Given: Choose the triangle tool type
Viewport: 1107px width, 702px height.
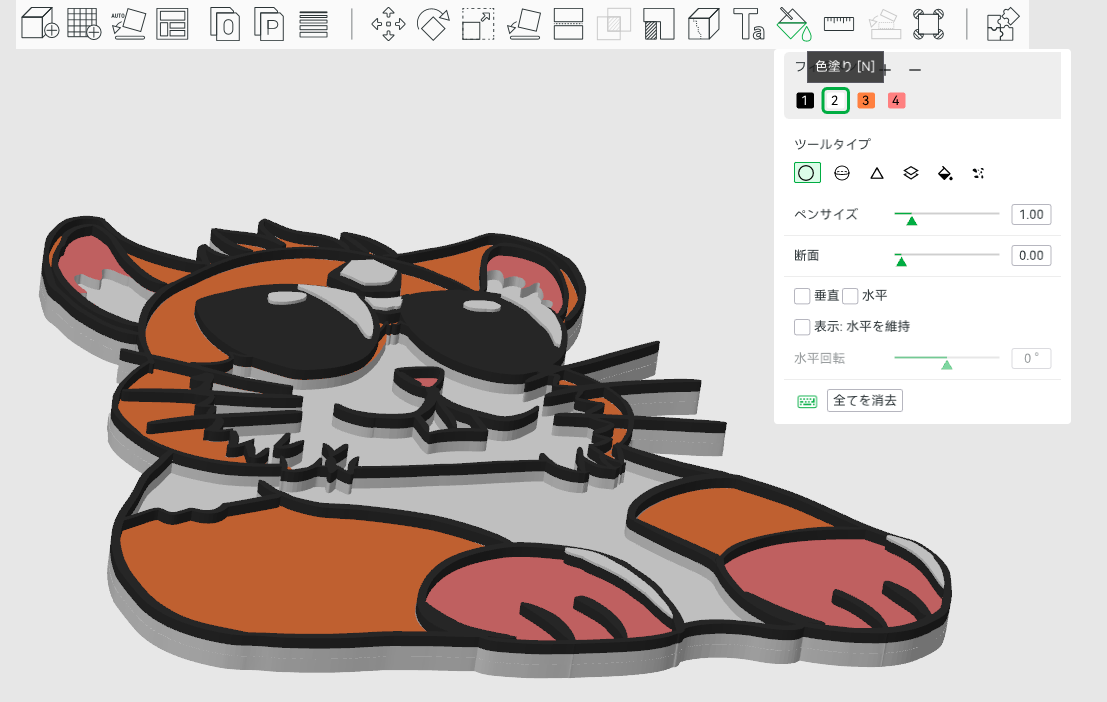Looking at the screenshot, I should click(x=877, y=173).
